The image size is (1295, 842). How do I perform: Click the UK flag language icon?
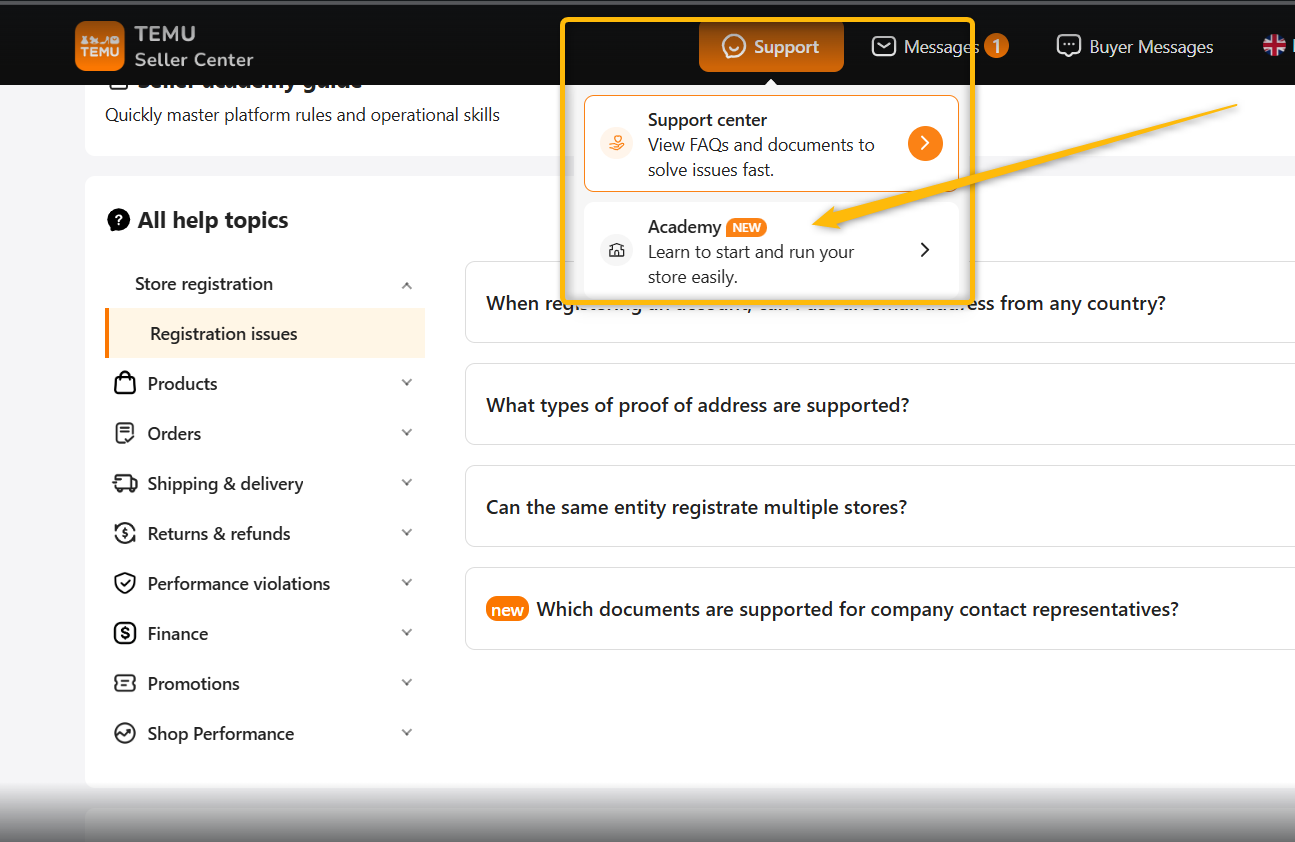tap(1274, 45)
